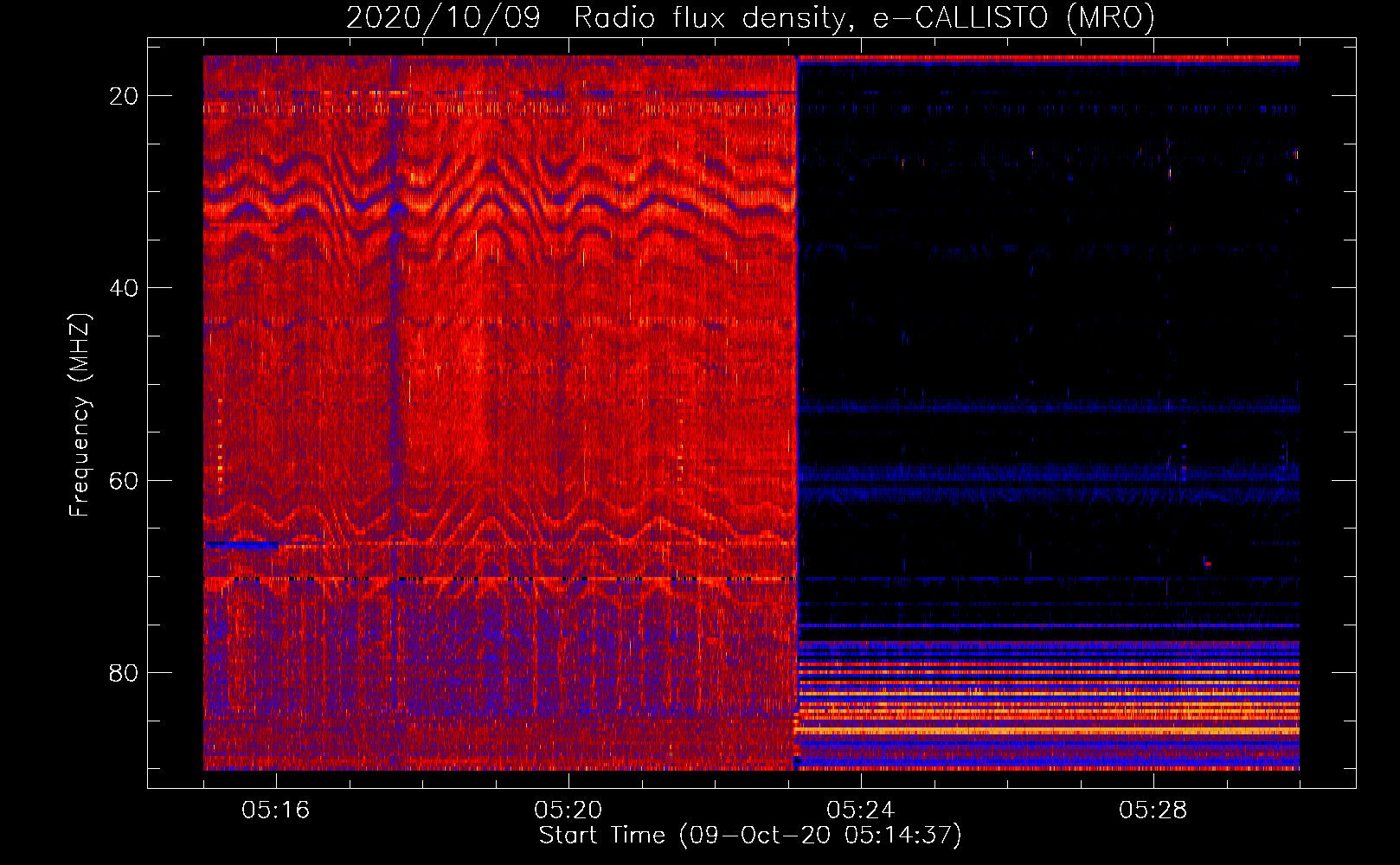
Task: Click the 05:20 time tick label
Action: click(x=568, y=811)
